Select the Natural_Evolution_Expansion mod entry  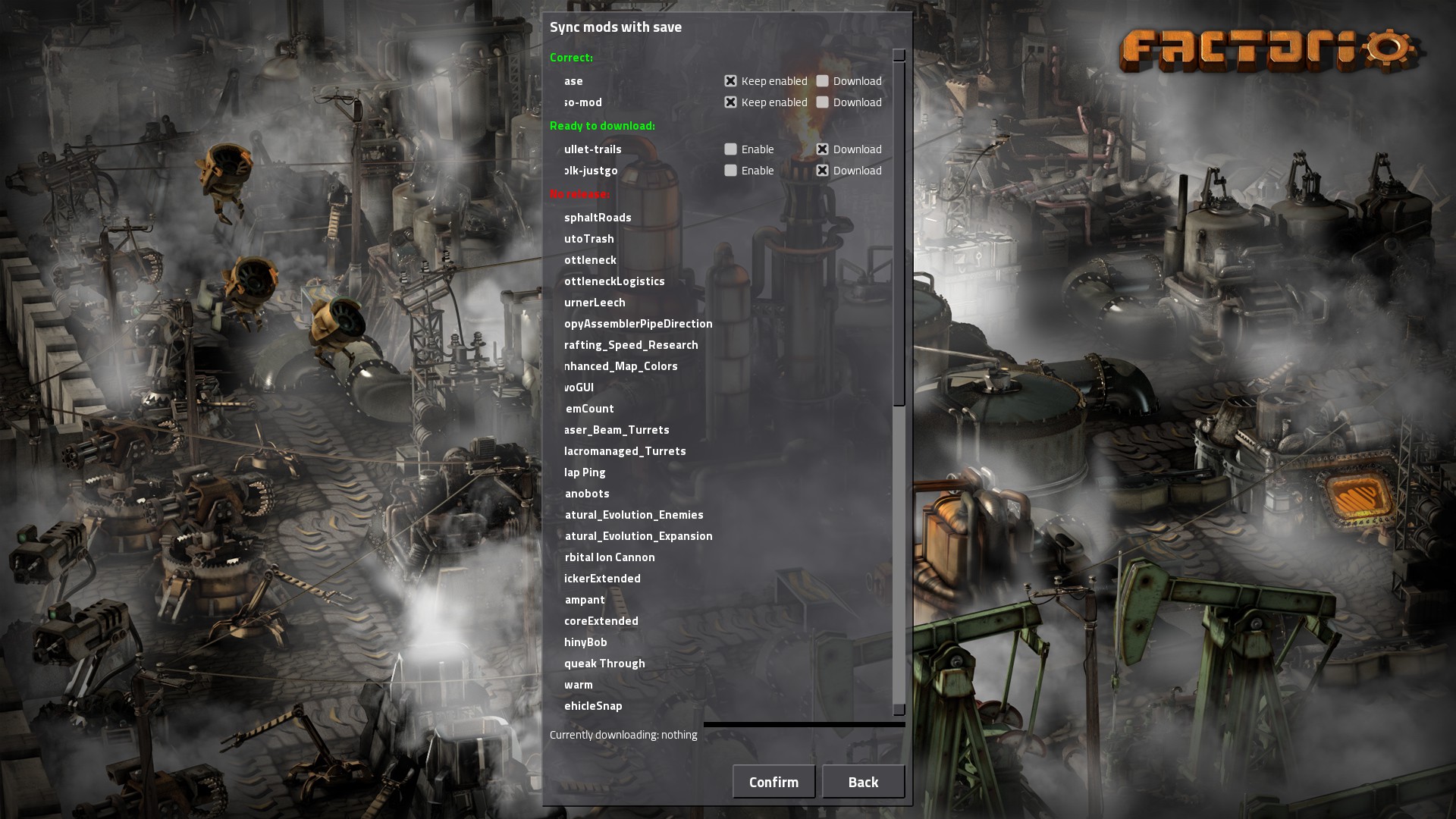[x=639, y=536]
